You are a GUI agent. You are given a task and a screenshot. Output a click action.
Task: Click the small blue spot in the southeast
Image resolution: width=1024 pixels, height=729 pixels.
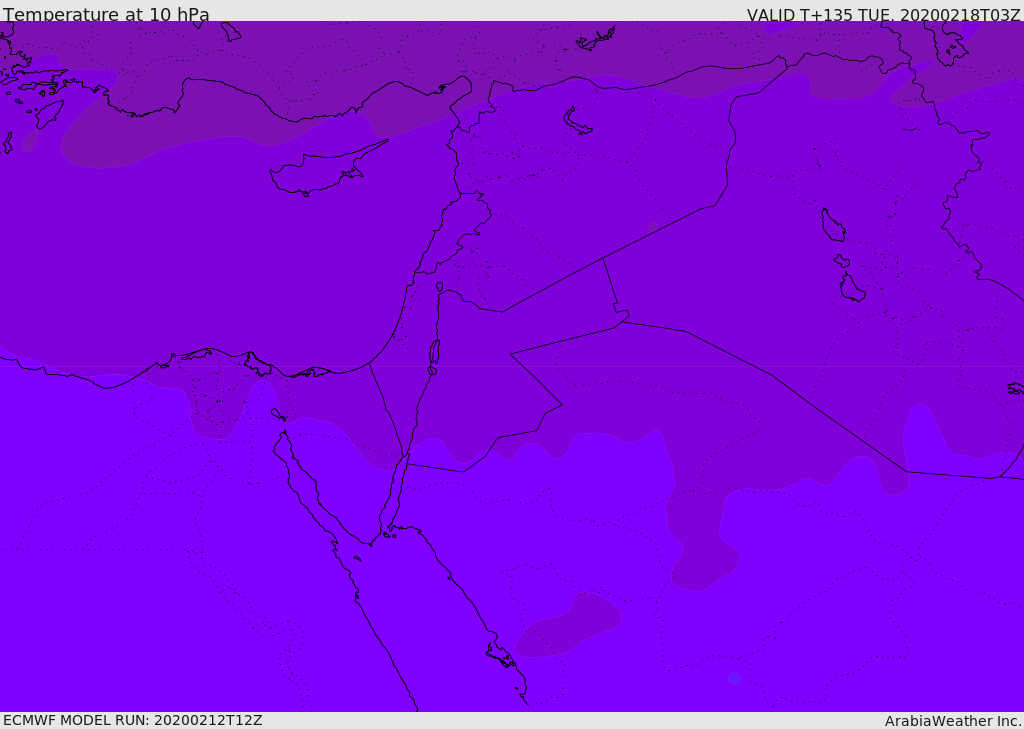[x=734, y=678]
